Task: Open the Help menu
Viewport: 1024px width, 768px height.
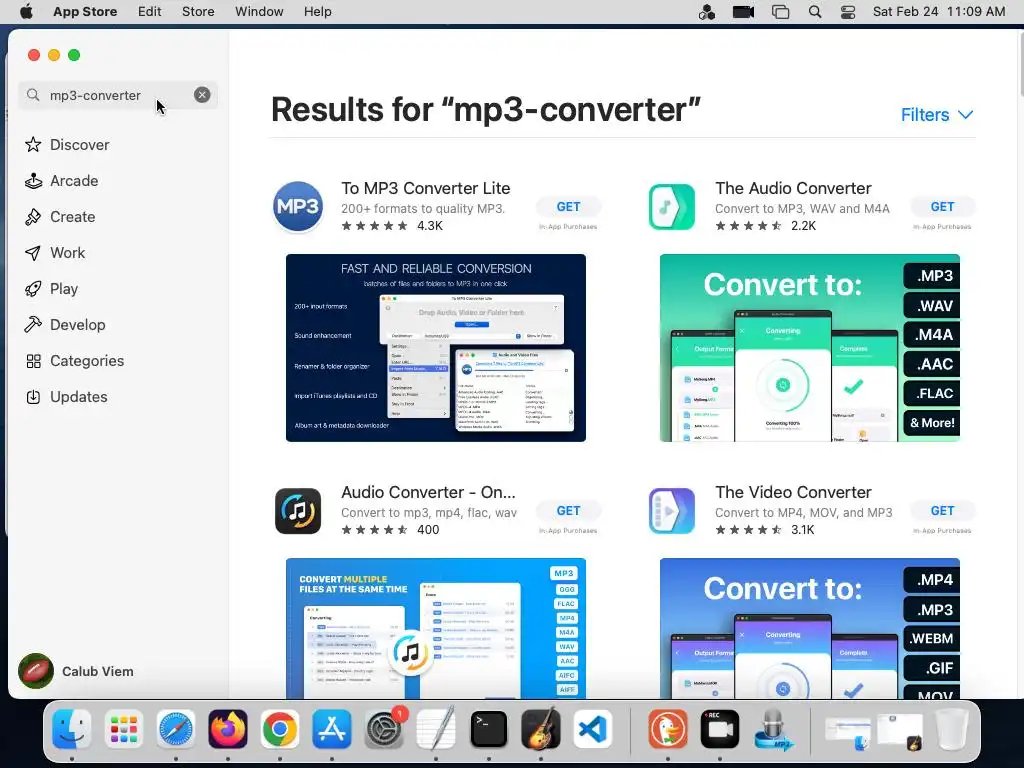Action: pyautogui.click(x=317, y=12)
